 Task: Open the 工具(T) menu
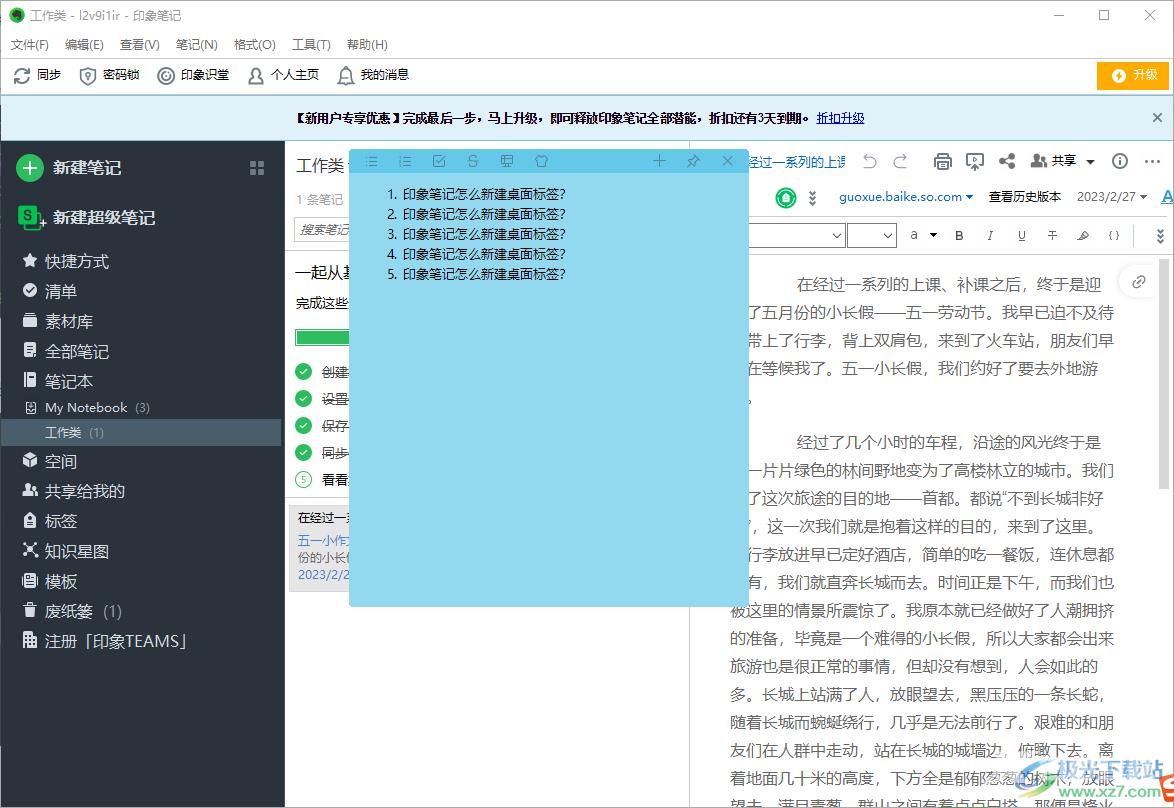(311, 45)
